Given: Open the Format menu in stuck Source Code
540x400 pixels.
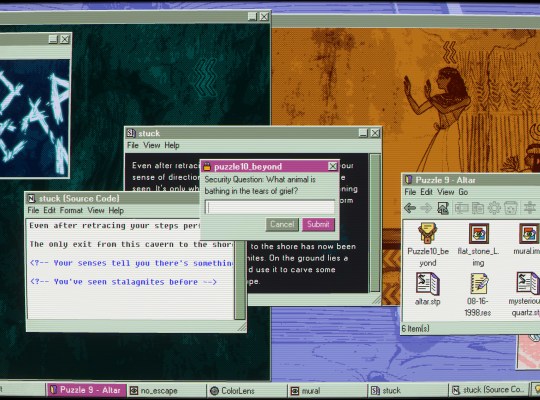Looking at the screenshot, I should coord(71,210).
